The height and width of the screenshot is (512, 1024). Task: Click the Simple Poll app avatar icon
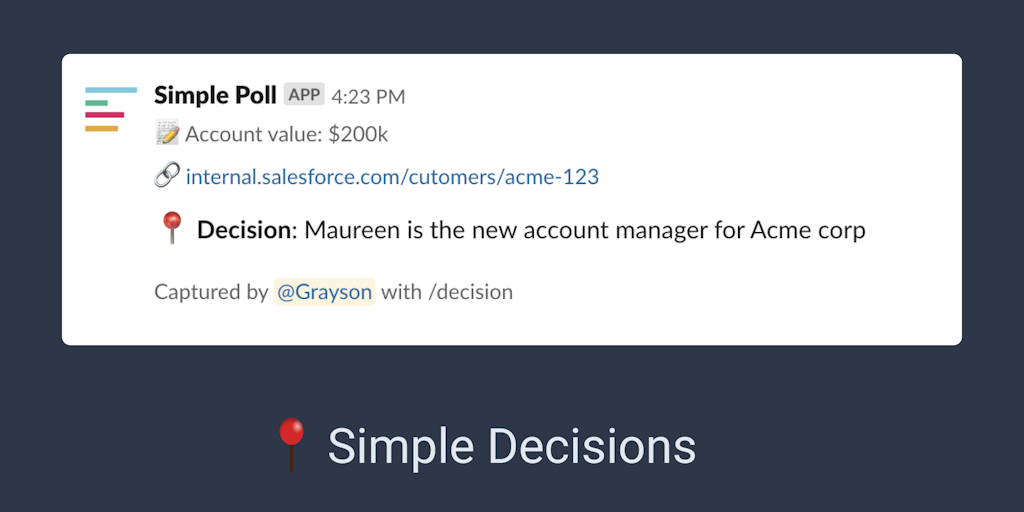pyautogui.click(x=110, y=109)
